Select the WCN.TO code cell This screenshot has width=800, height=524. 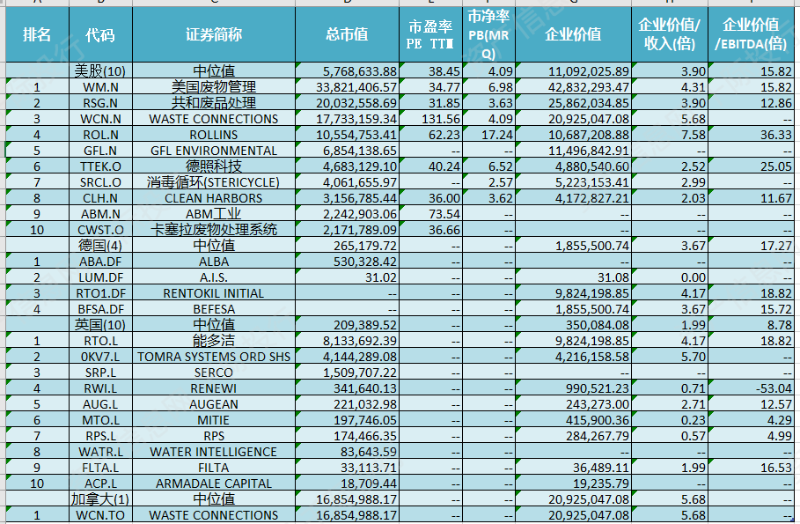click(x=101, y=514)
